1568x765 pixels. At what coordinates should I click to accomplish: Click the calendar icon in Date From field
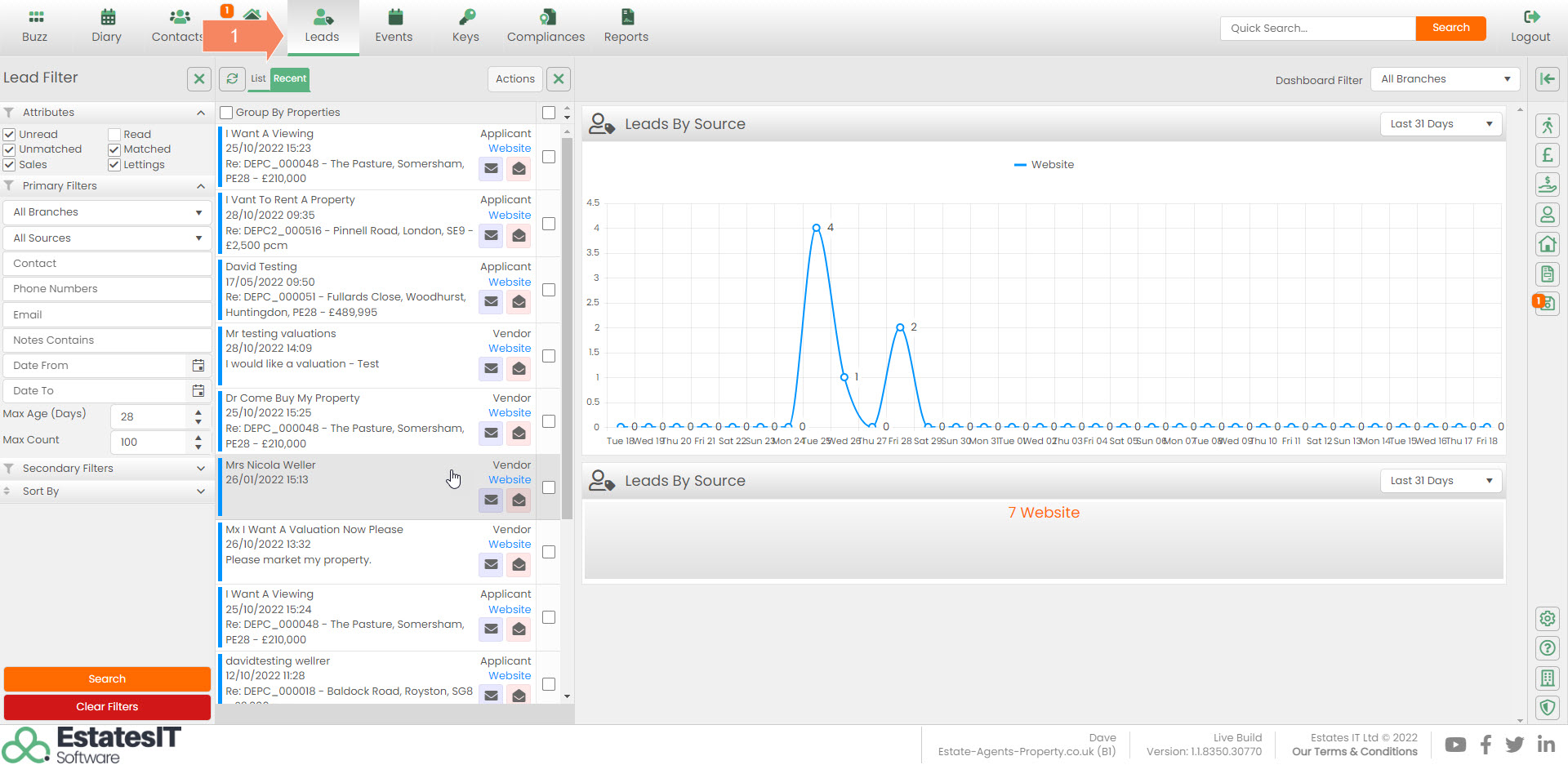198,366
